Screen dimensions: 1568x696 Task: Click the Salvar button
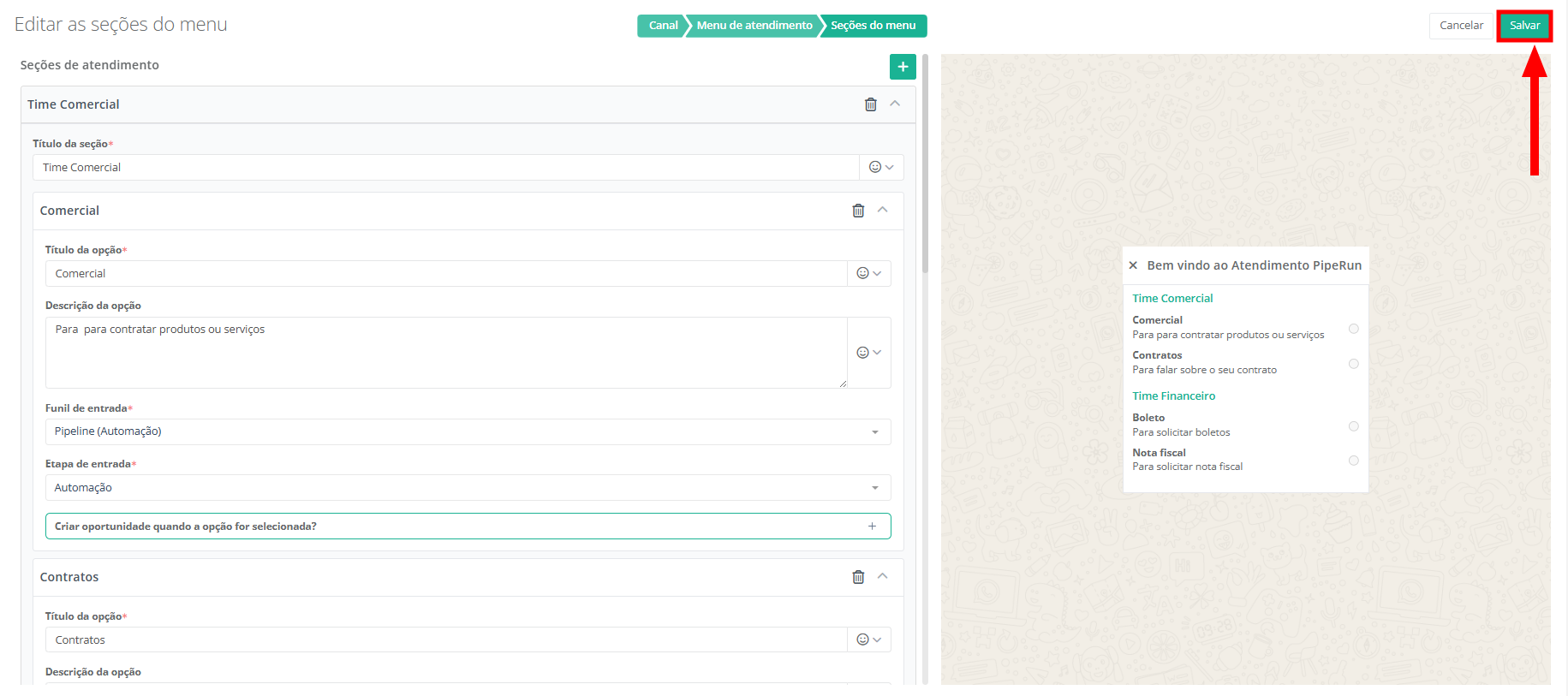(x=1523, y=26)
